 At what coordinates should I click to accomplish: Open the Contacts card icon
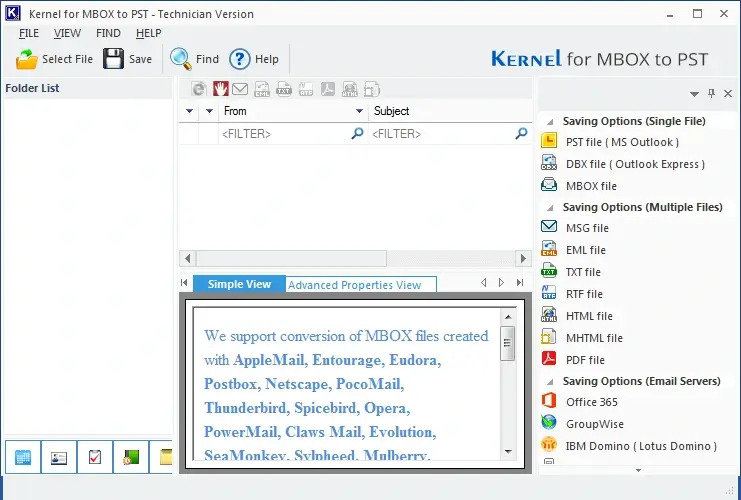pos(58,457)
